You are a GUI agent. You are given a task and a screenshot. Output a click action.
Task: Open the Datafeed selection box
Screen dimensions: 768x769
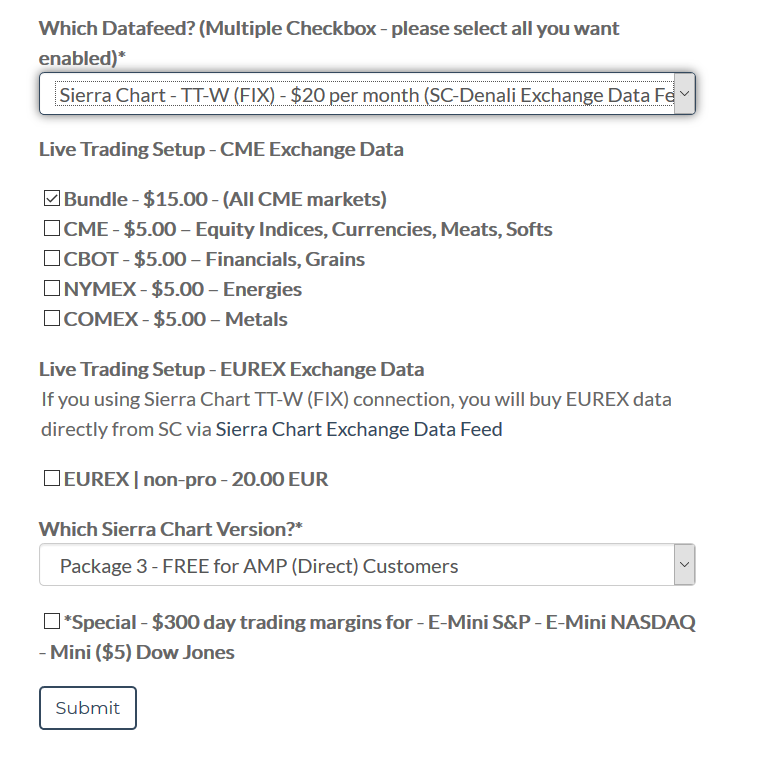[360, 95]
